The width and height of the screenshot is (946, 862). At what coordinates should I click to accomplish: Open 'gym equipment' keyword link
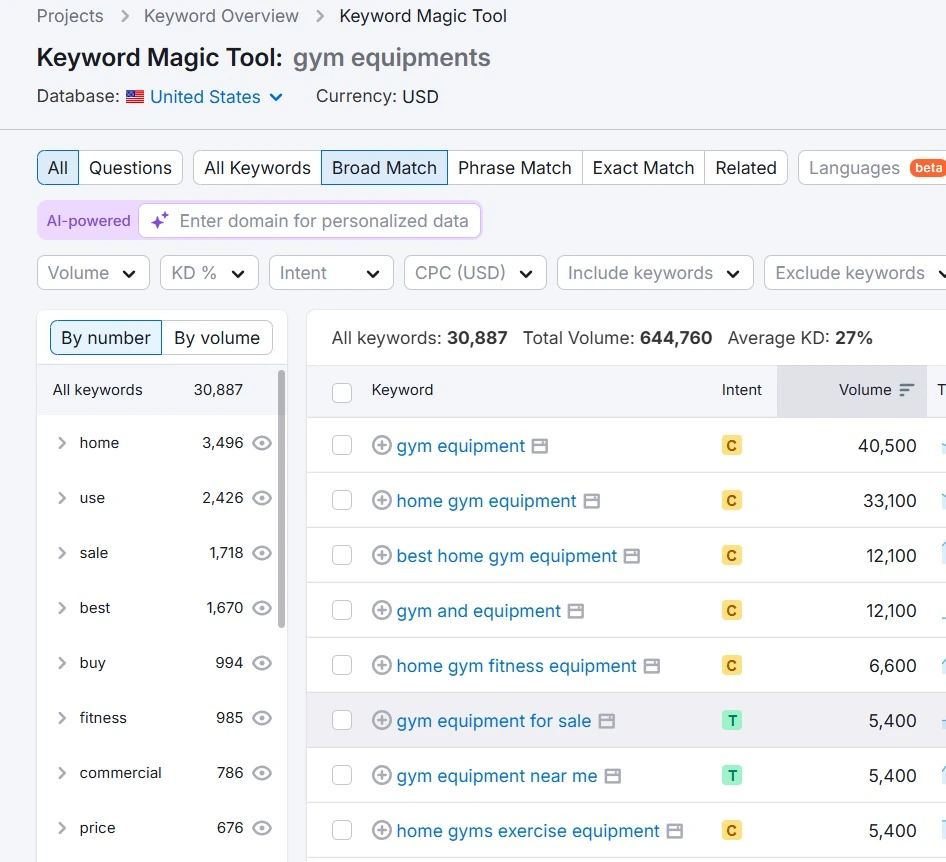pyautogui.click(x=461, y=446)
